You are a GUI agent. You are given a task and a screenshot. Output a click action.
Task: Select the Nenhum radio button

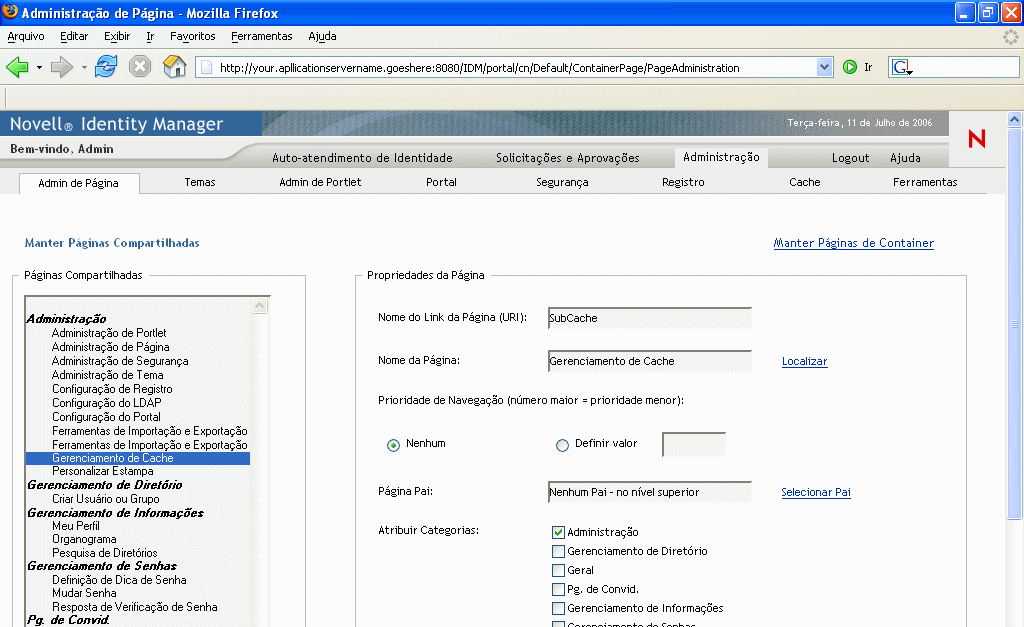click(x=393, y=445)
